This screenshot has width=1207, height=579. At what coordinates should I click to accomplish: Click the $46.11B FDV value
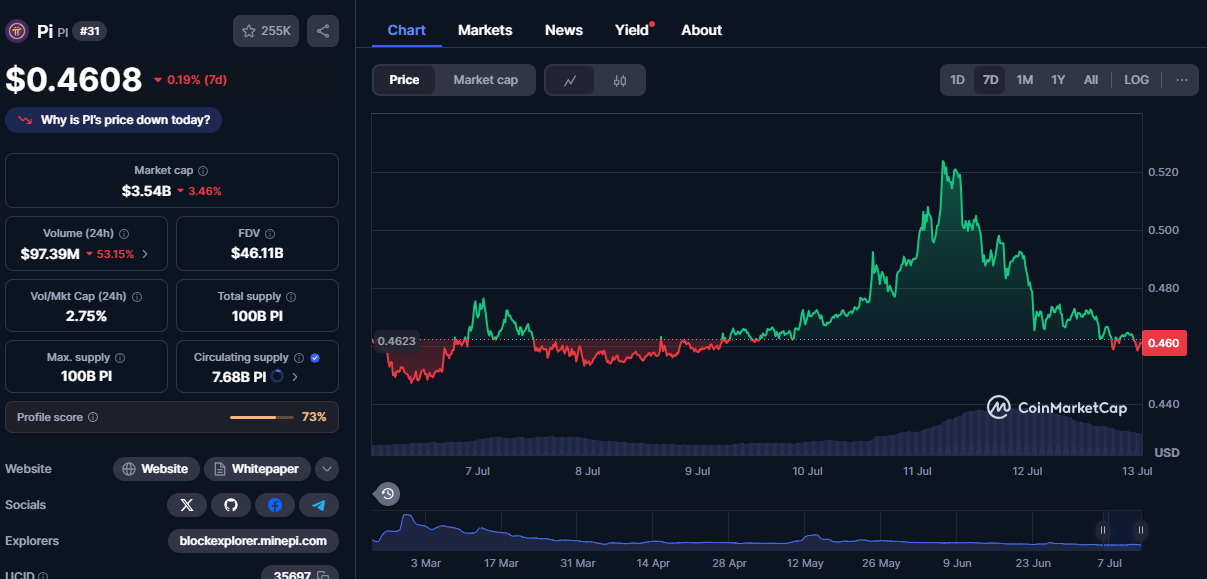click(x=257, y=253)
